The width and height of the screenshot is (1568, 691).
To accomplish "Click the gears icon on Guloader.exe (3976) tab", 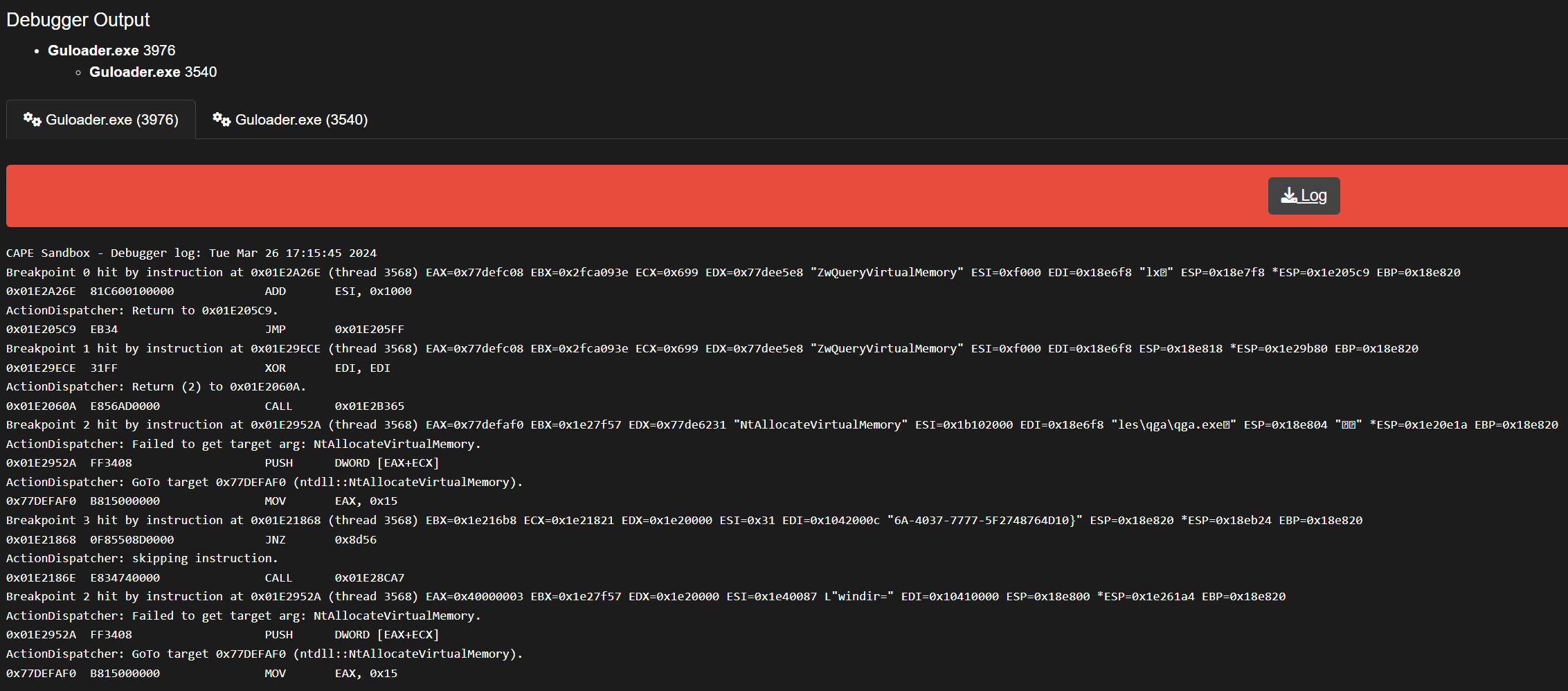I will tap(32, 119).
